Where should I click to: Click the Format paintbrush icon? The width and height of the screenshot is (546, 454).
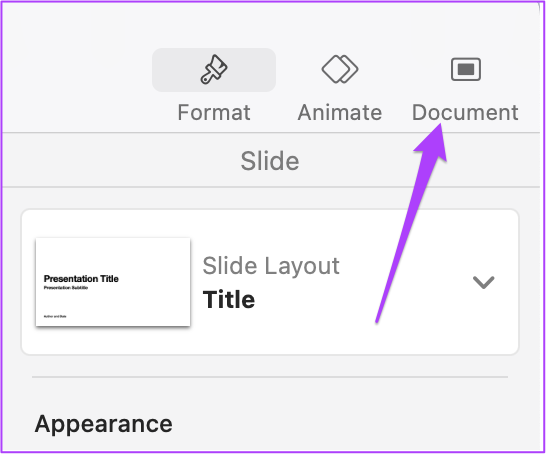point(214,69)
